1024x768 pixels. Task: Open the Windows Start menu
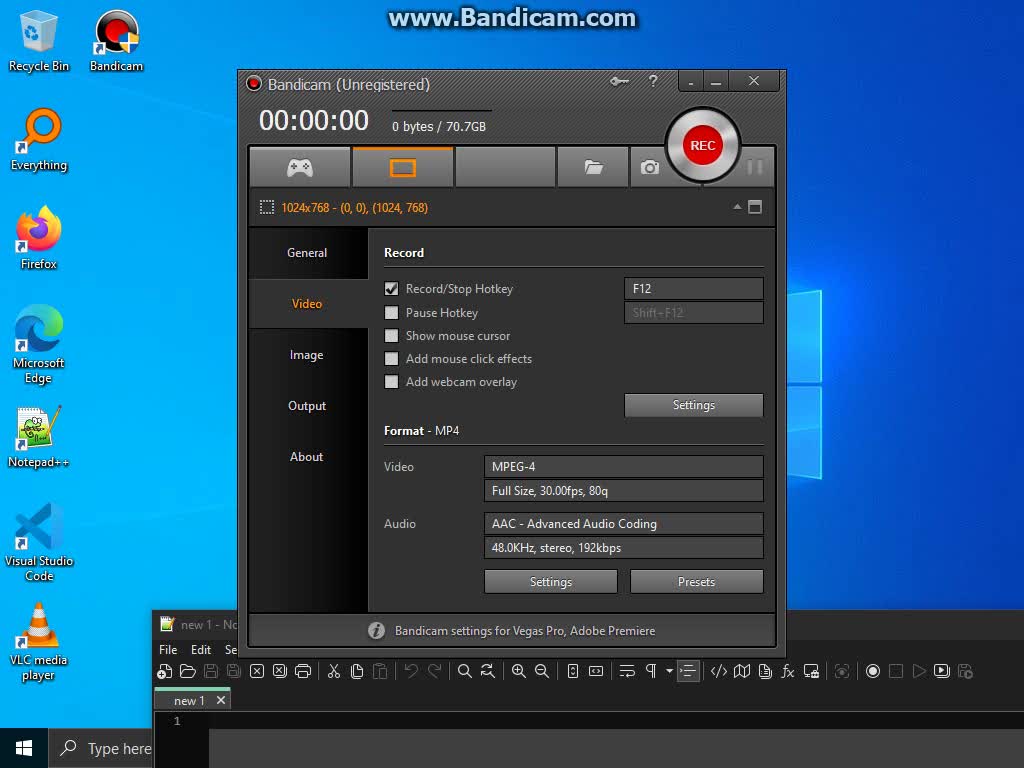coord(24,748)
